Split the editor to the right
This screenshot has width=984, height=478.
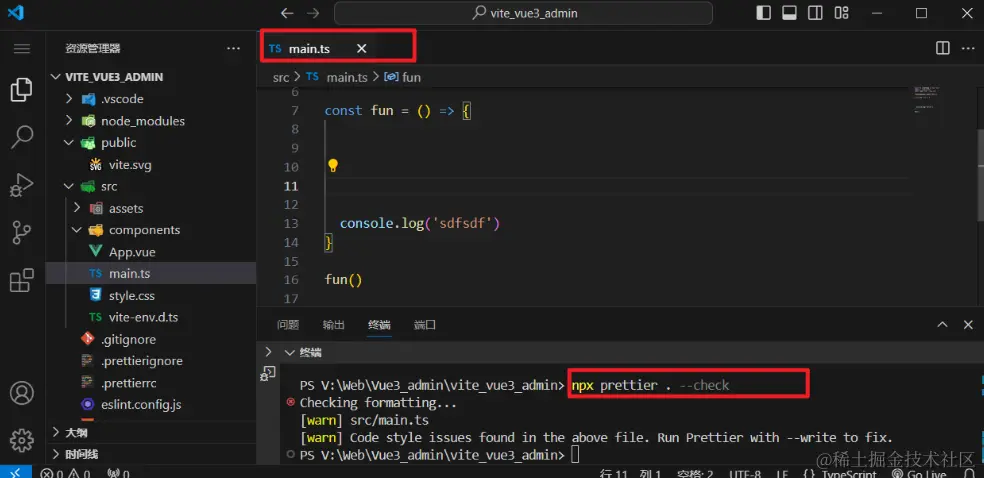tap(943, 48)
